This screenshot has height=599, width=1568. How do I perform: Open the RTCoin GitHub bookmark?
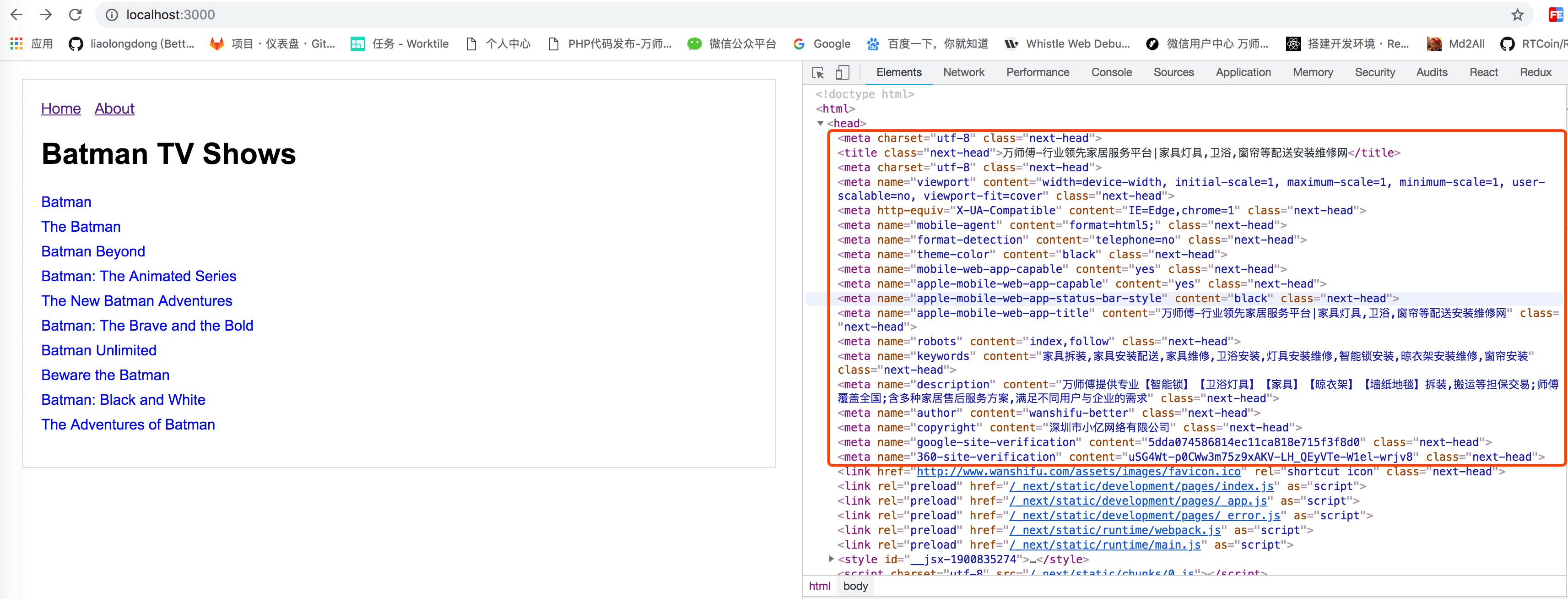[x=1534, y=44]
